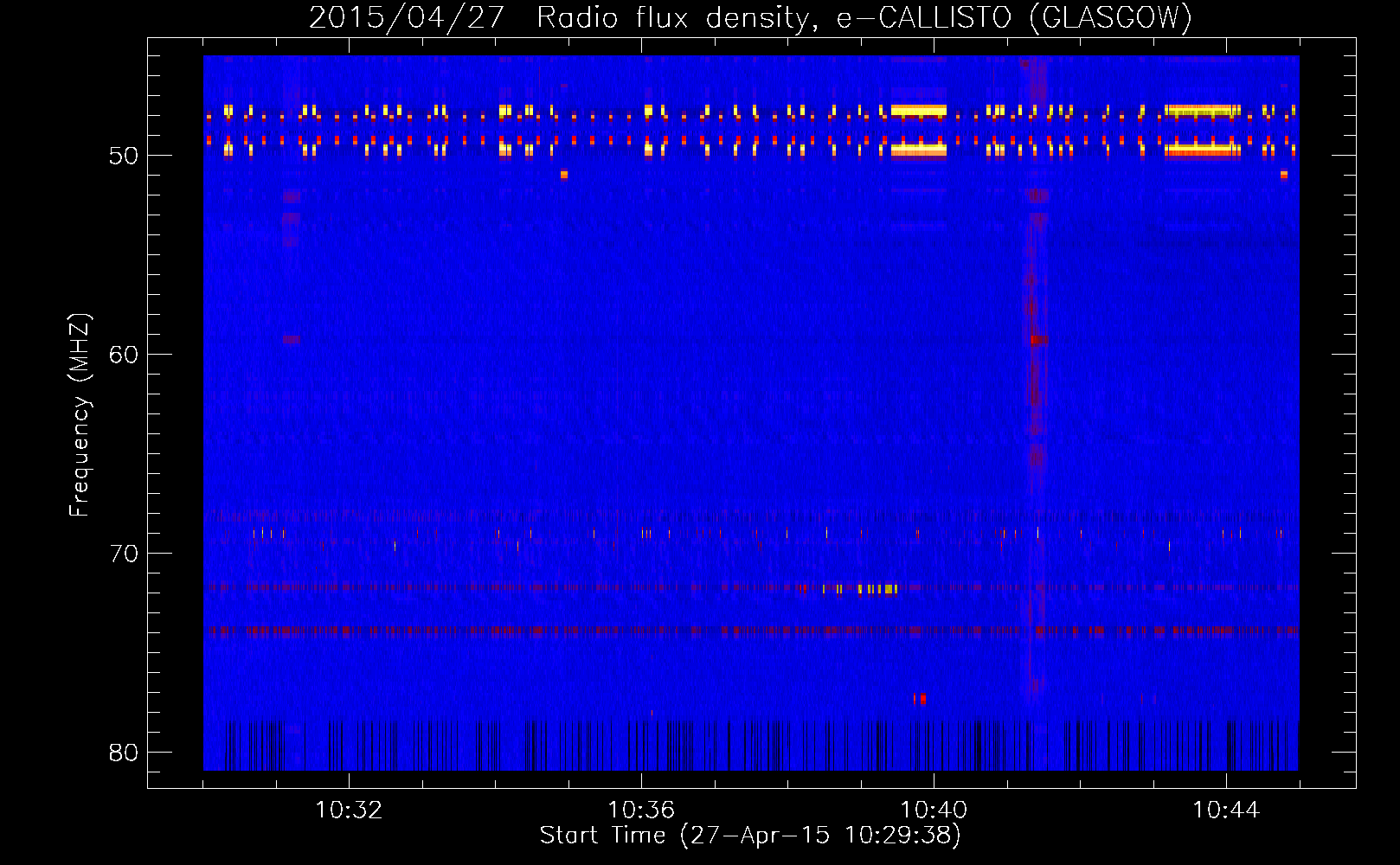Choose the 10:44 time tick label

[x=1226, y=810]
